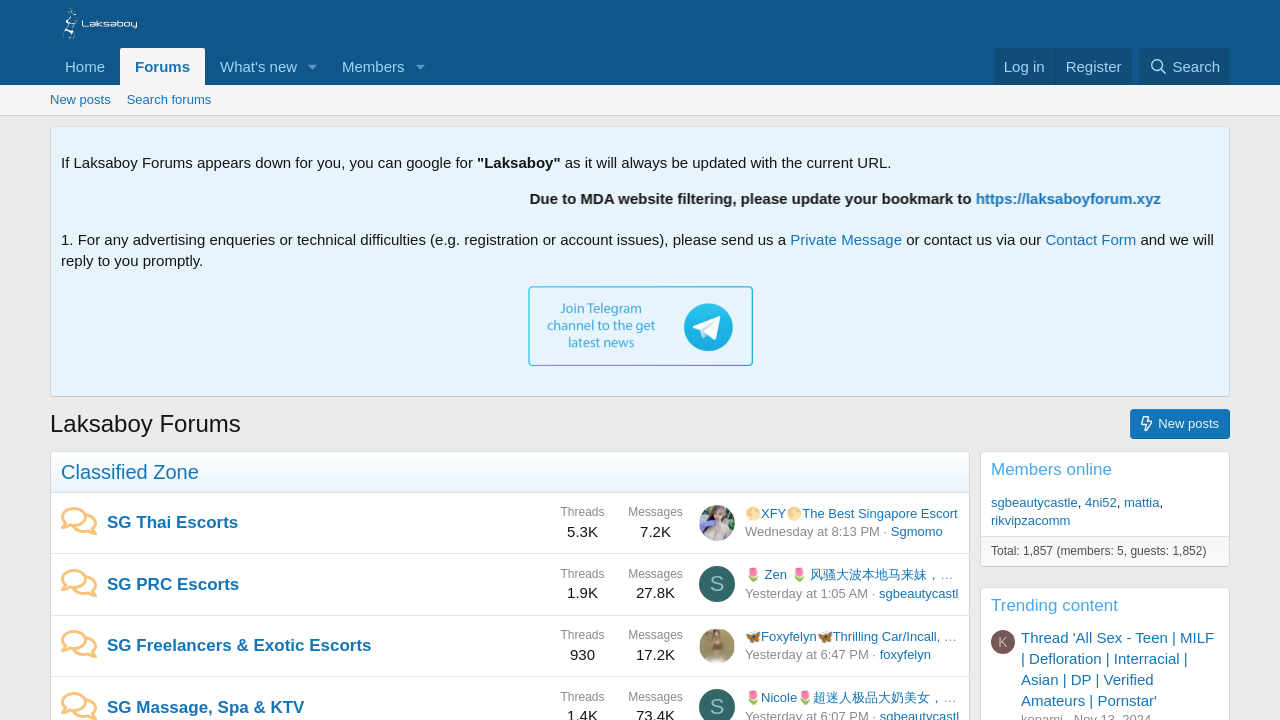Click the 5.3K threads count
Viewport: 1280px width, 720px height.
point(582,532)
